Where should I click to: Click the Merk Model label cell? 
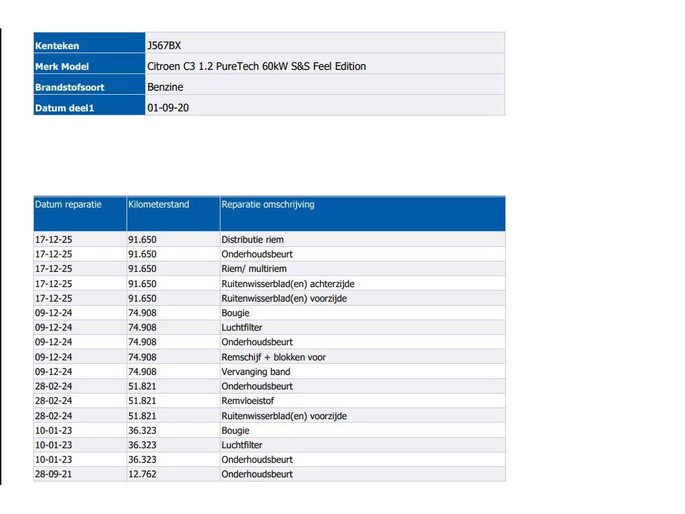tap(89, 64)
